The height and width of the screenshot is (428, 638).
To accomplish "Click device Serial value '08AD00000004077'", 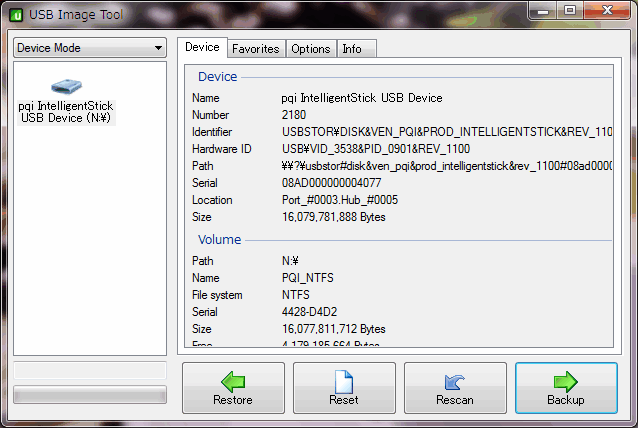I will [332, 183].
